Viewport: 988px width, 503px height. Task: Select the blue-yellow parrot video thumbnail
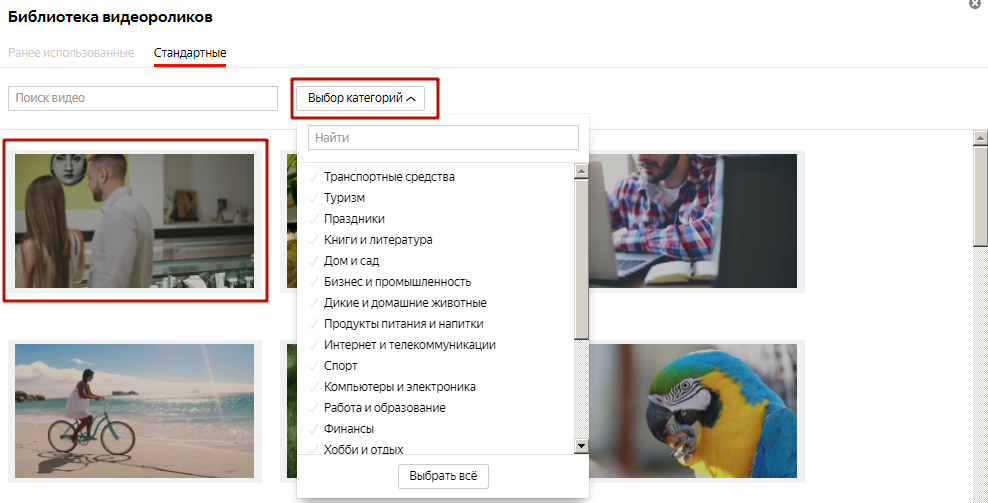[693, 411]
